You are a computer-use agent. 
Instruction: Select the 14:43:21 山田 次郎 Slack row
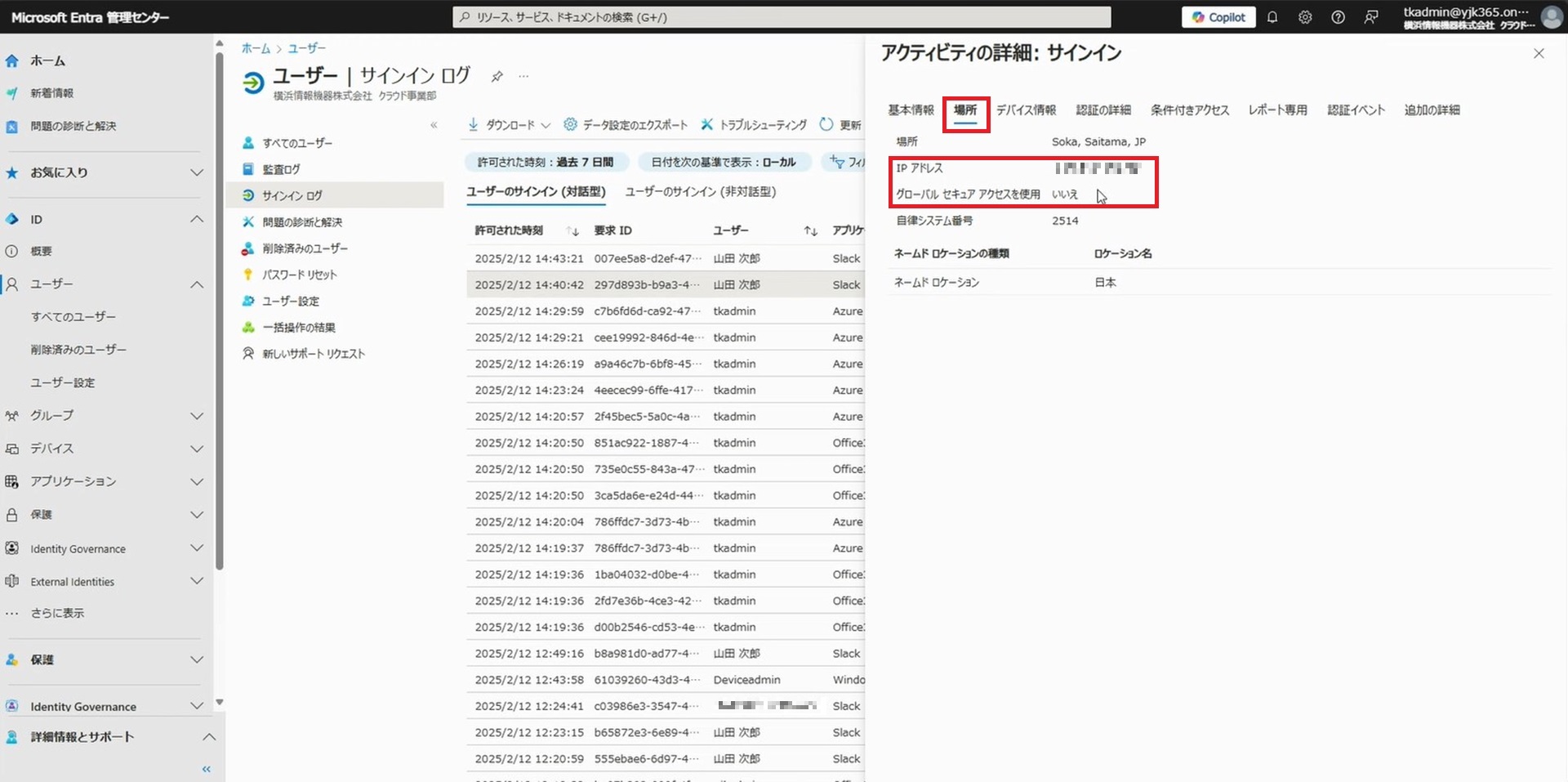point(666,258)
